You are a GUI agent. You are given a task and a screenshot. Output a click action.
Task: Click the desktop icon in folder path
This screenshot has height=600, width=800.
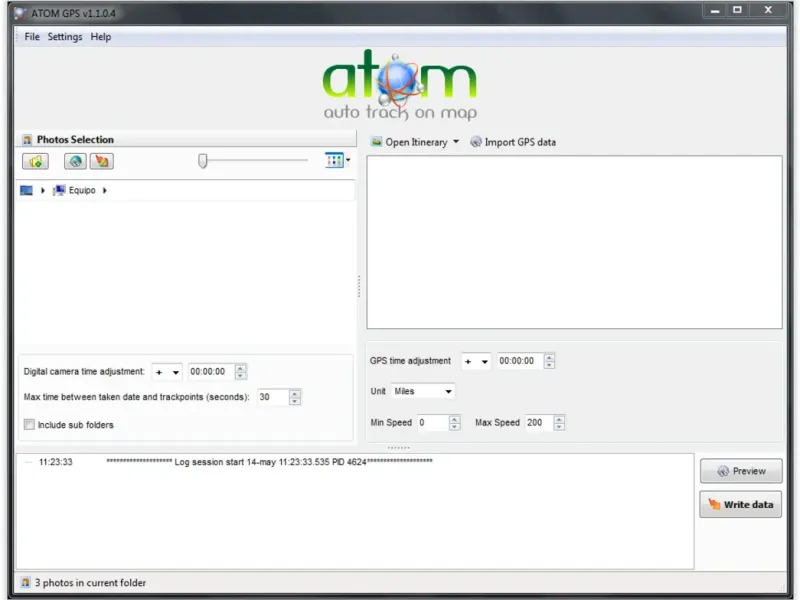pyautogui.click(x=26, y=190)
